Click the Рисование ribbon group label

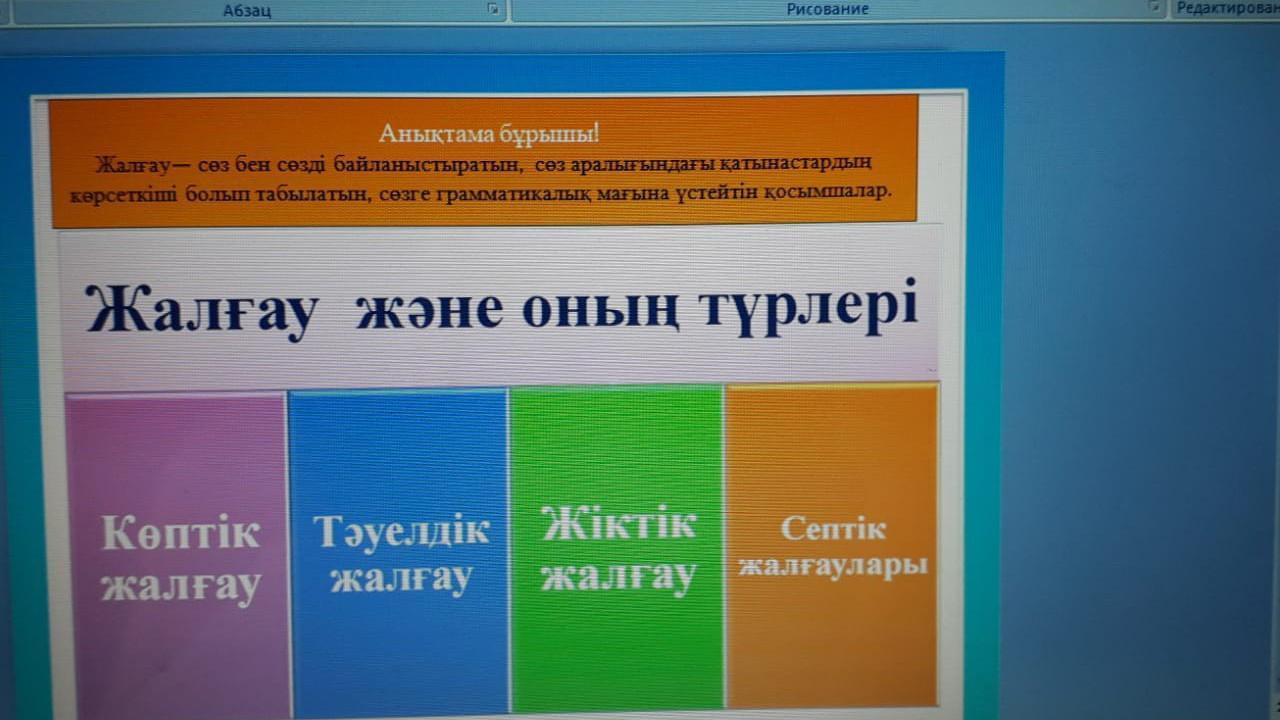click(828, 9)
